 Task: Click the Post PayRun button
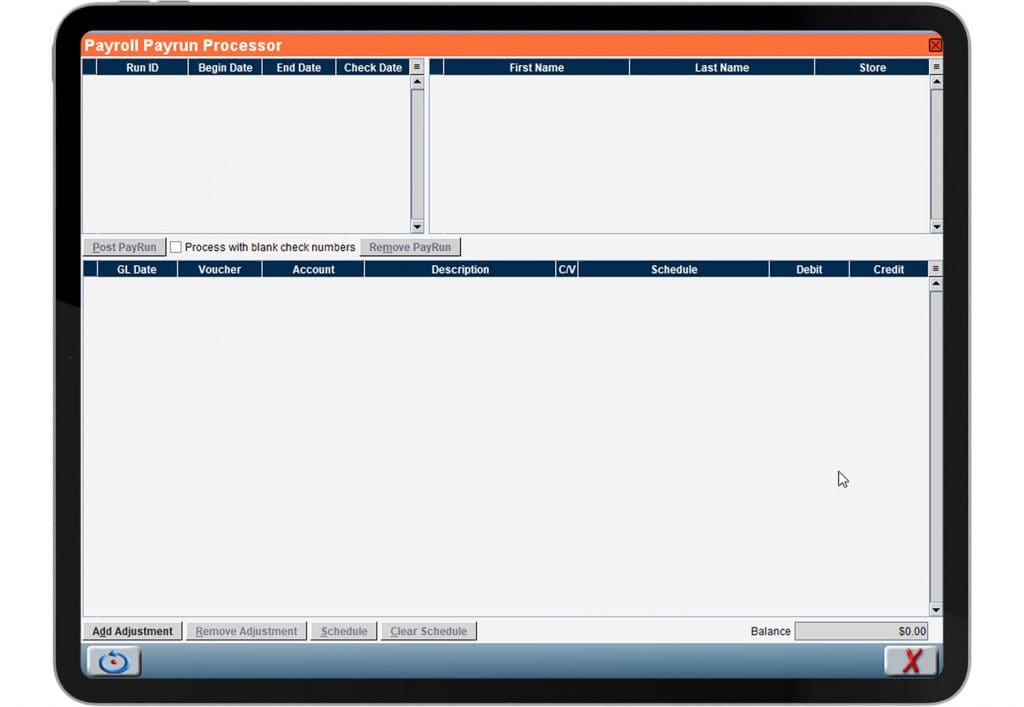pyautogui.click(x=123, y=246)
